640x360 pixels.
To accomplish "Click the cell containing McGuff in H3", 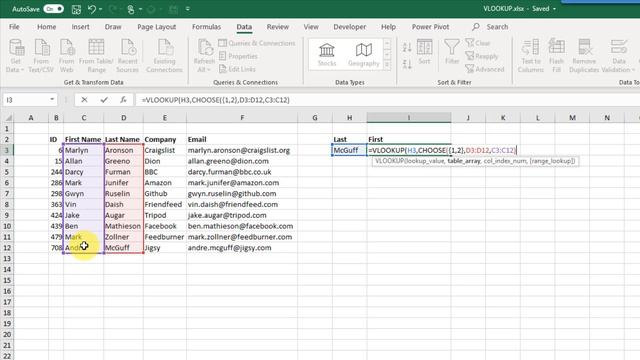I will click(349, 150).
